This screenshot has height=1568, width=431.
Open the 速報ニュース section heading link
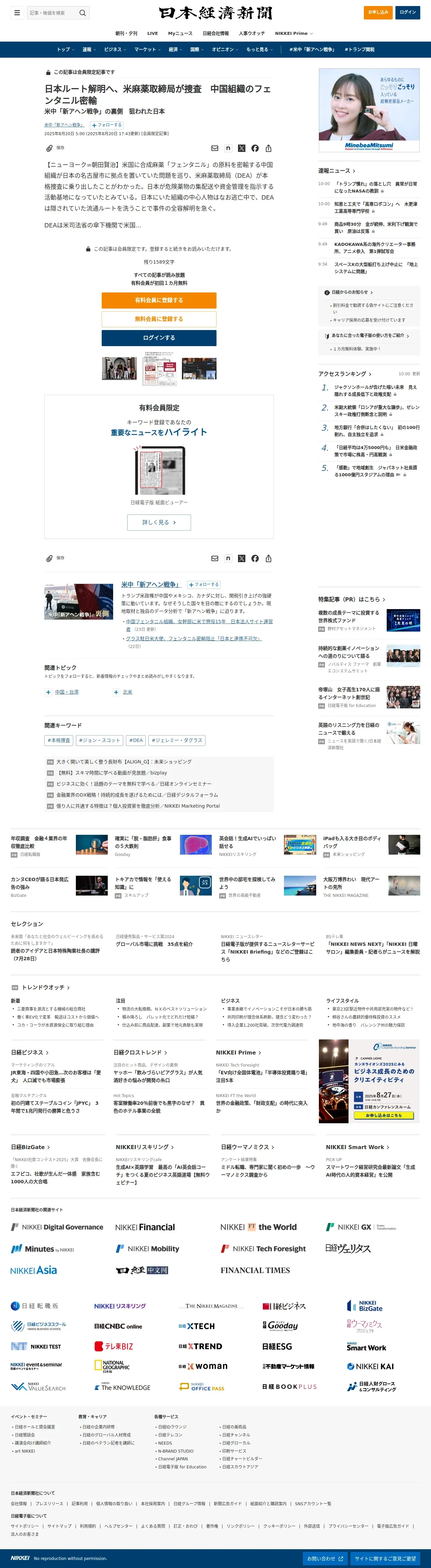(337, 171)
